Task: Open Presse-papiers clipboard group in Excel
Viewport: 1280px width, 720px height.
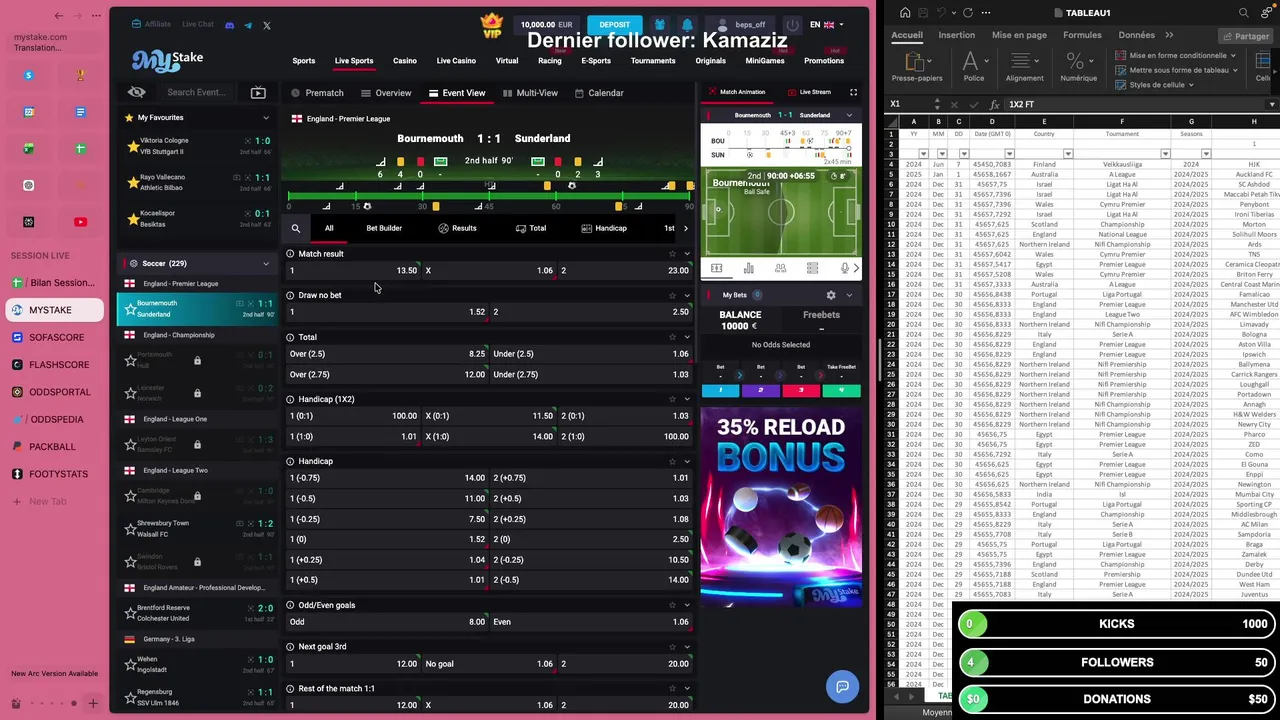Action: pyautogui.click(x=917, y=65)
